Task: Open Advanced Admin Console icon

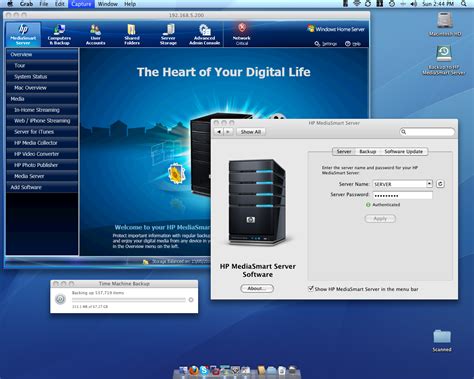Action: pyautogui.click(x=205, y=34)
